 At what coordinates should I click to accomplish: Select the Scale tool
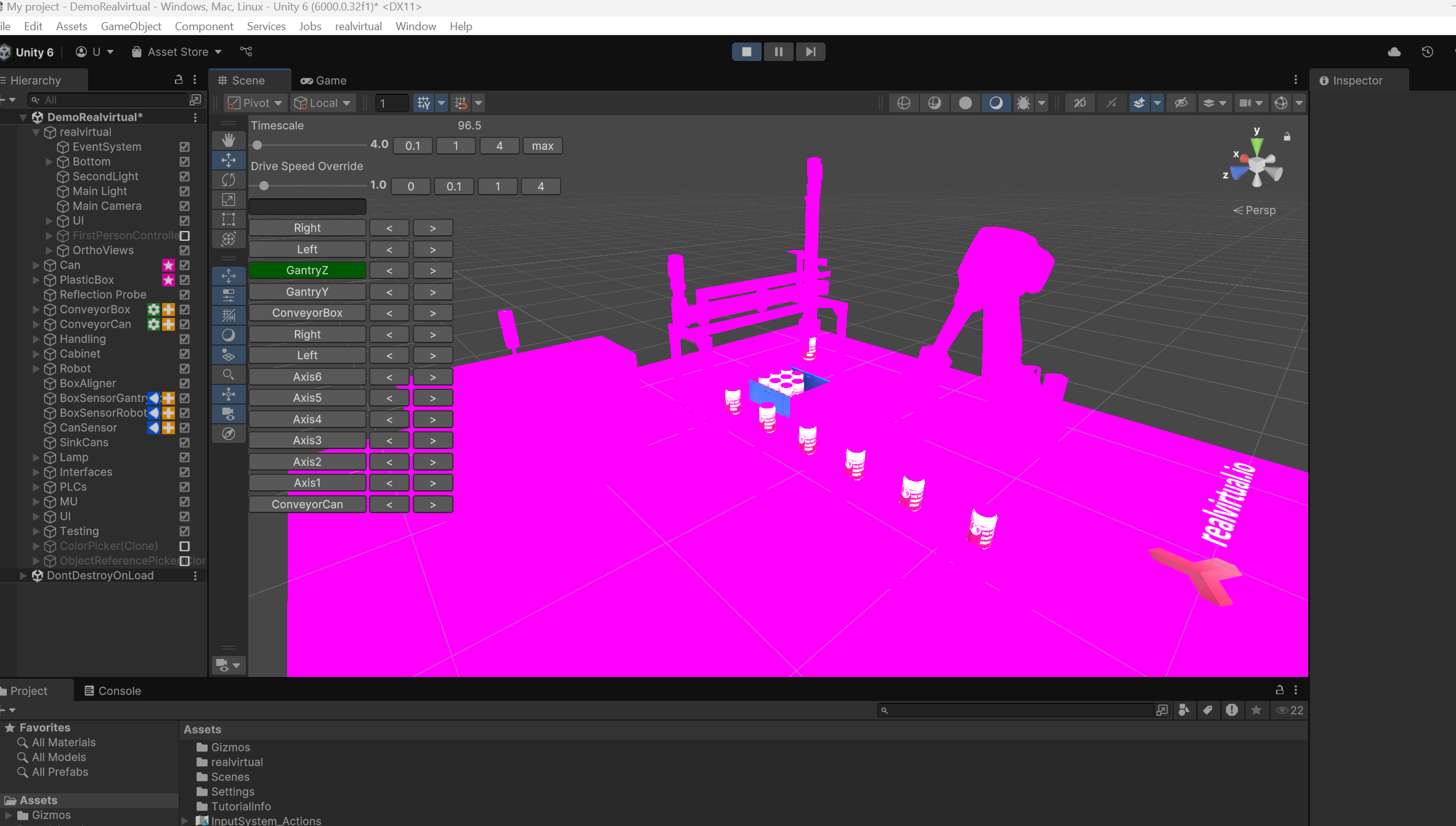(x=229, y=200)
